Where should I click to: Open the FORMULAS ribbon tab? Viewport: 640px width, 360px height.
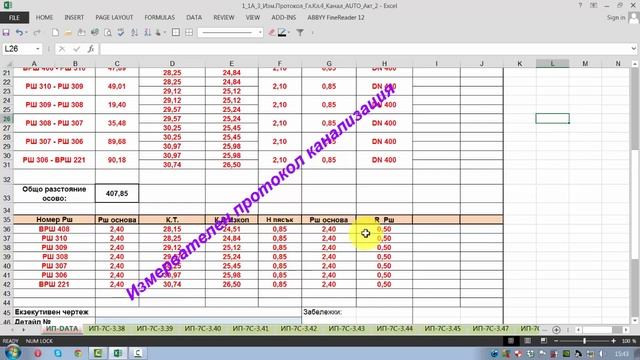point(160,18)
